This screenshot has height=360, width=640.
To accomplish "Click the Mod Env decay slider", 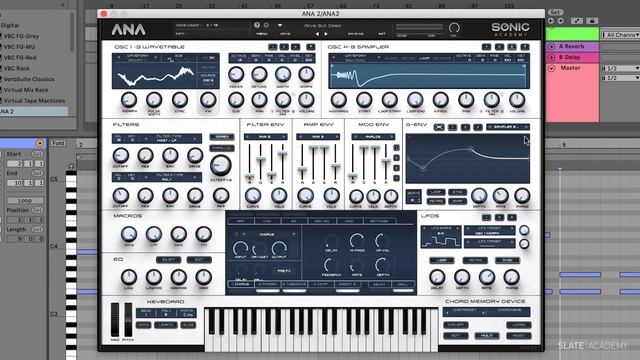I will click(x=363, y=148).
